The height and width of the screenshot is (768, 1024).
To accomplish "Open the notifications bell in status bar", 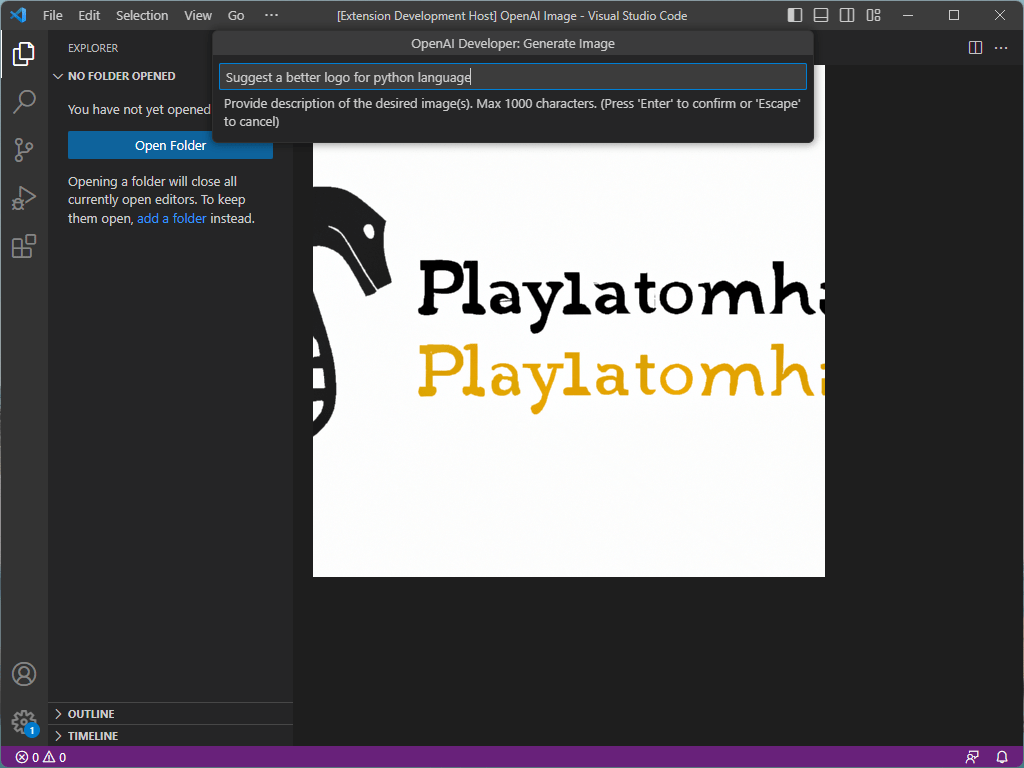I will 1001,757.
